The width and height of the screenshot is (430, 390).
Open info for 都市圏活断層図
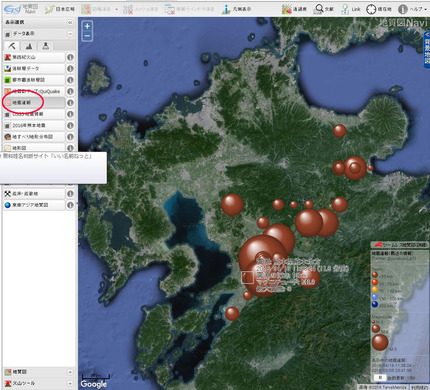click(70, 80)
